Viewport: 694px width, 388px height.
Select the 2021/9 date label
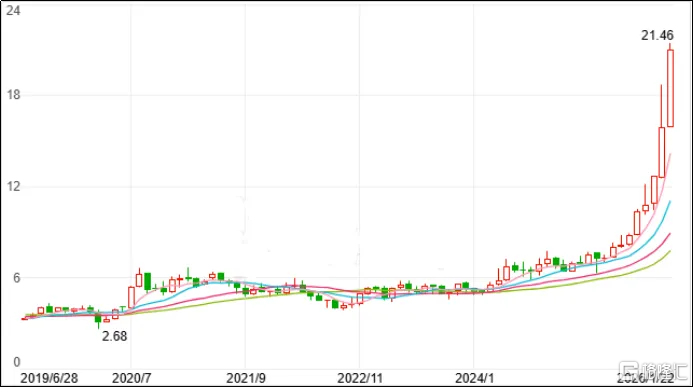click(246, 378)
